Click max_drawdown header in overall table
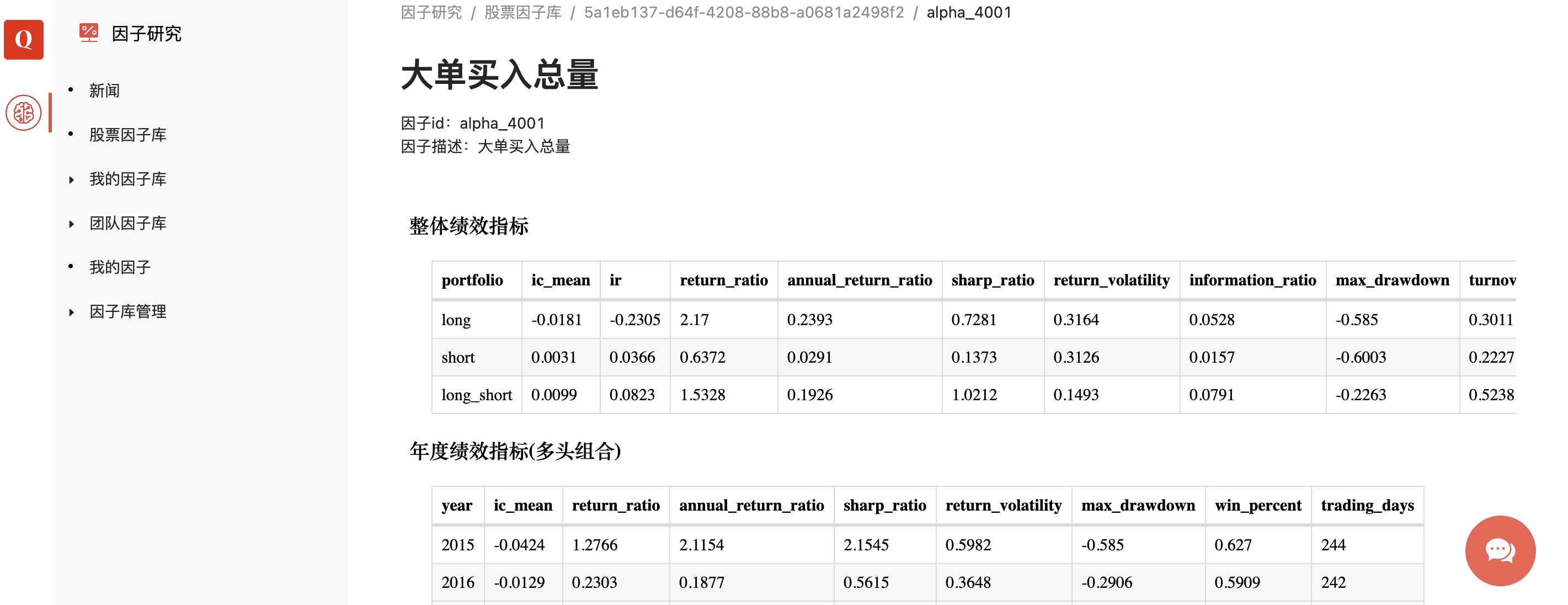The image size is (1568, 605). [1392, 280]
